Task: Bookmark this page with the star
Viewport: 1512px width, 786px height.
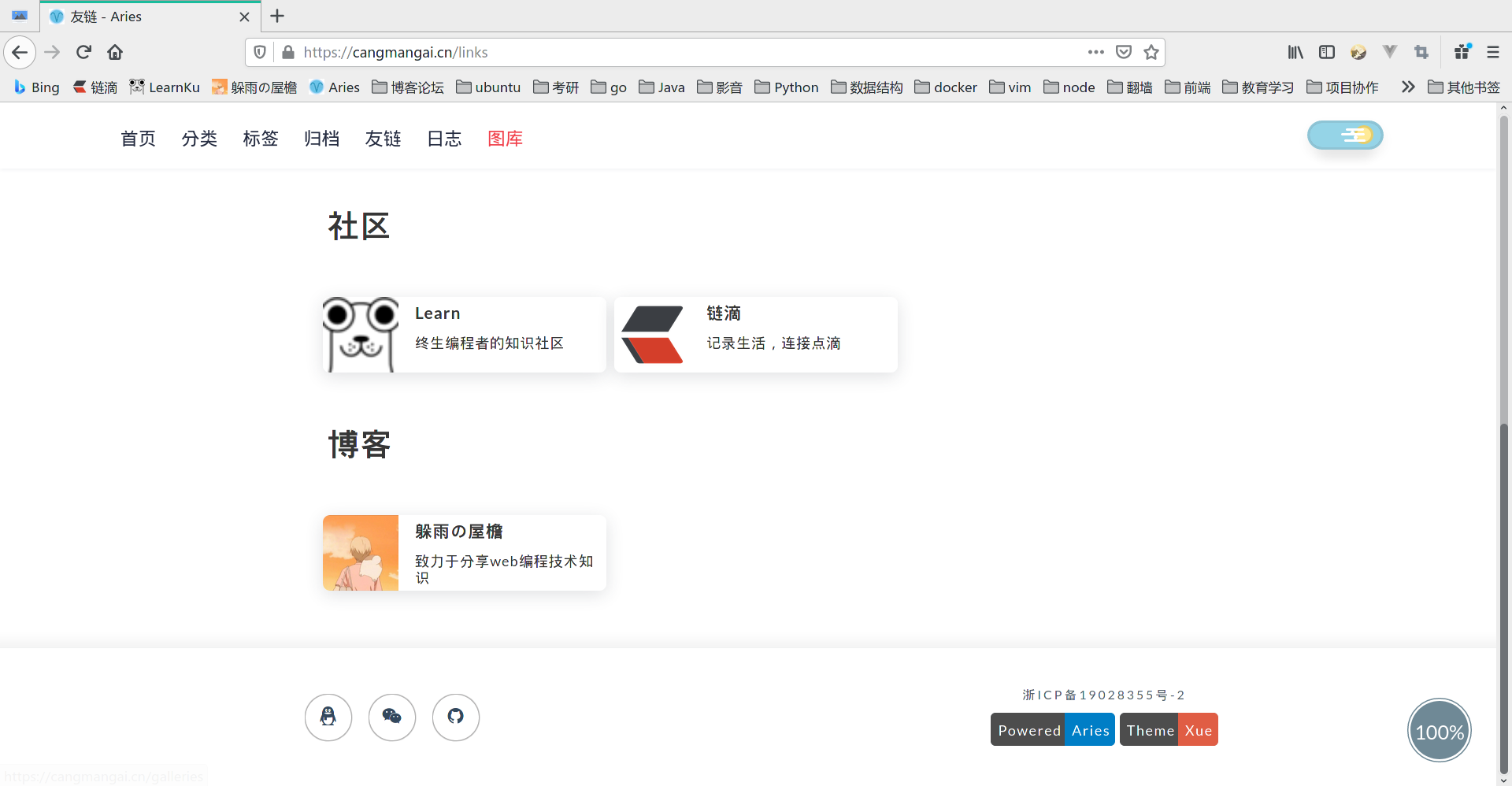Action: click(x=1151, y=53)
